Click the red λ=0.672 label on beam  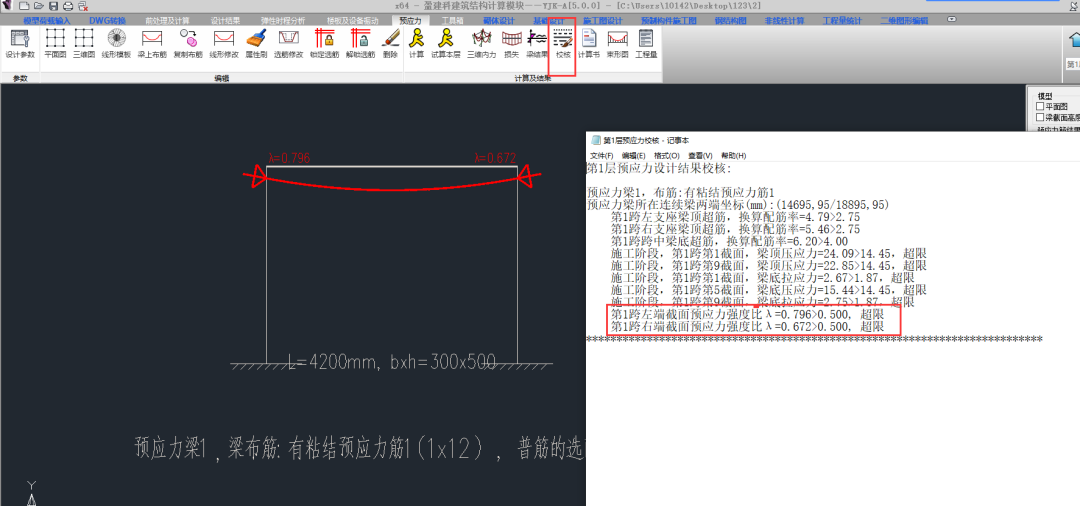point(495,158)
